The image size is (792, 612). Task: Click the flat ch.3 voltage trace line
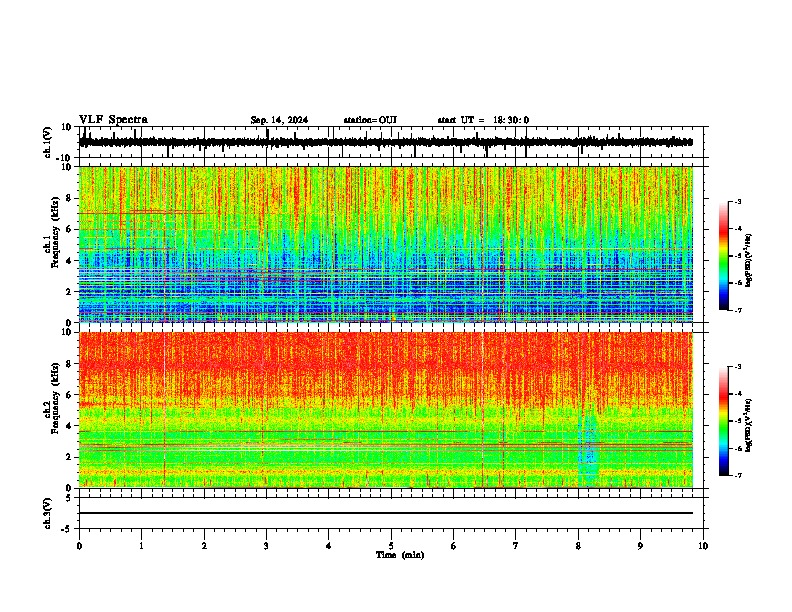point(386,513)
